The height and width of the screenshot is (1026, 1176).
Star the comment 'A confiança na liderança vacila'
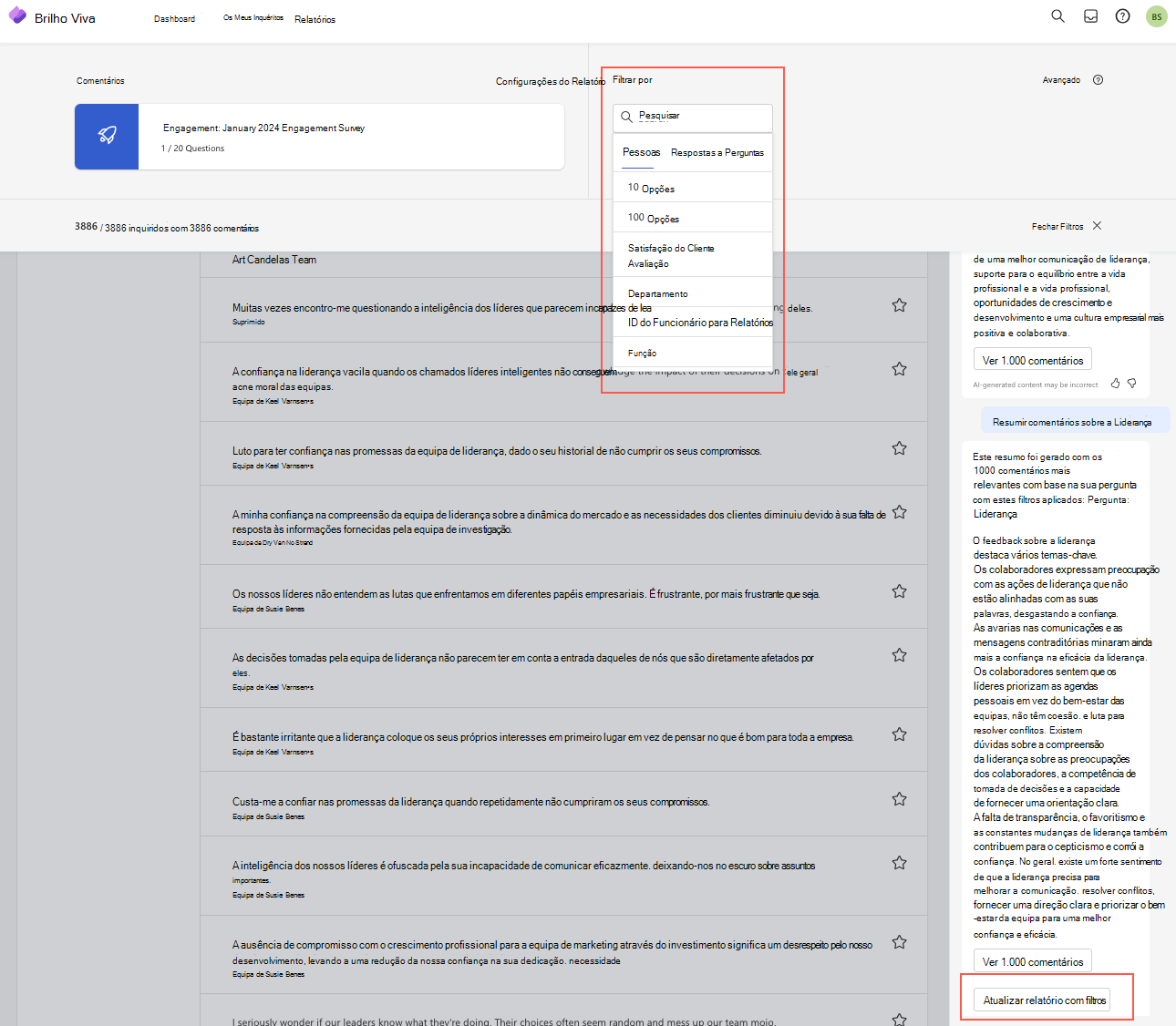coord(899,369)
